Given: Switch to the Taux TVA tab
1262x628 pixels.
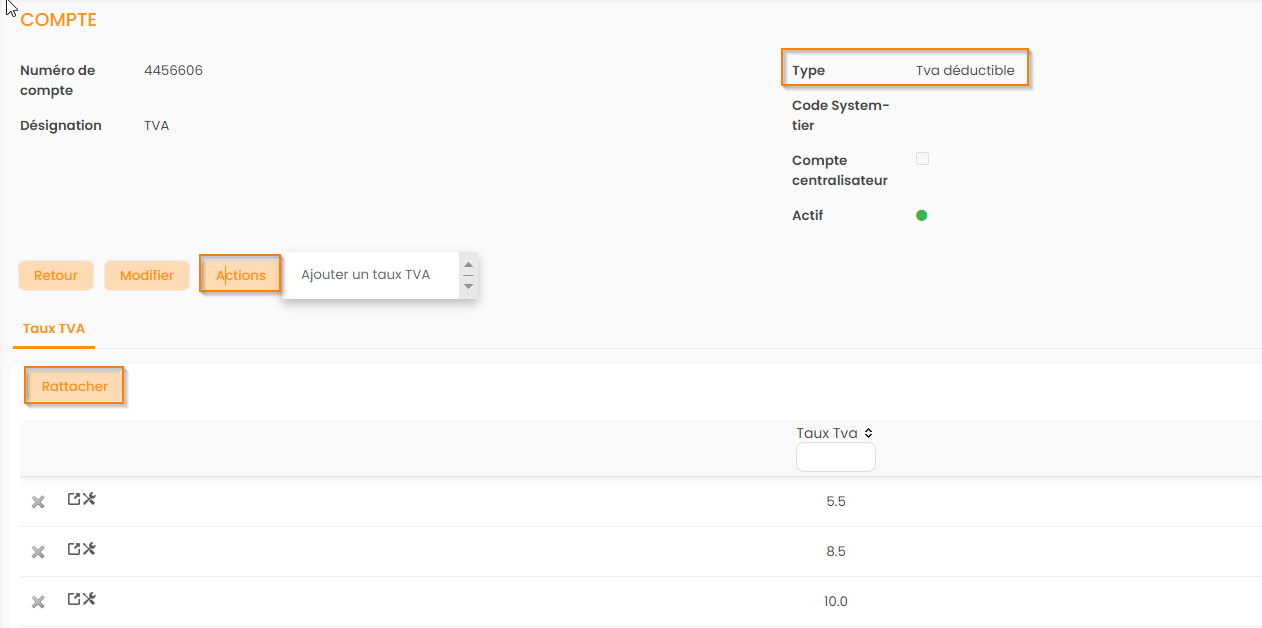Looking at the screenshot, I should [54, 328].
